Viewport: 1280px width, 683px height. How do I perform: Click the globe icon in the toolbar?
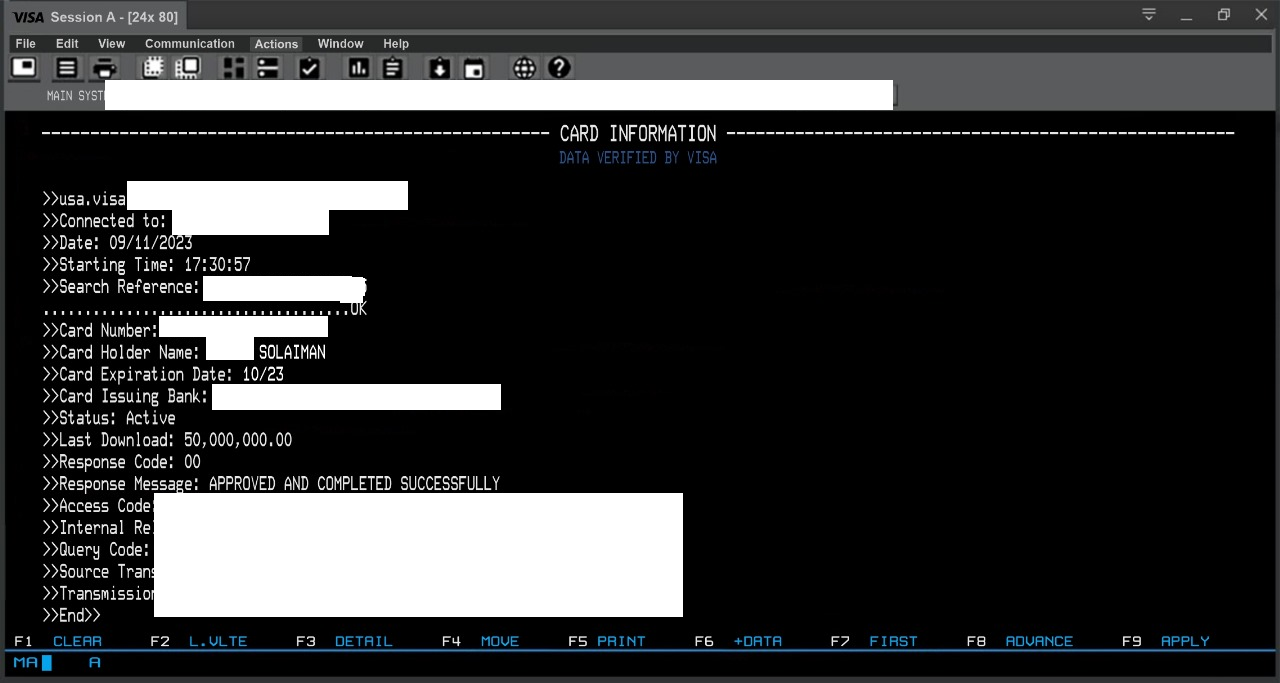click(524, 68)
